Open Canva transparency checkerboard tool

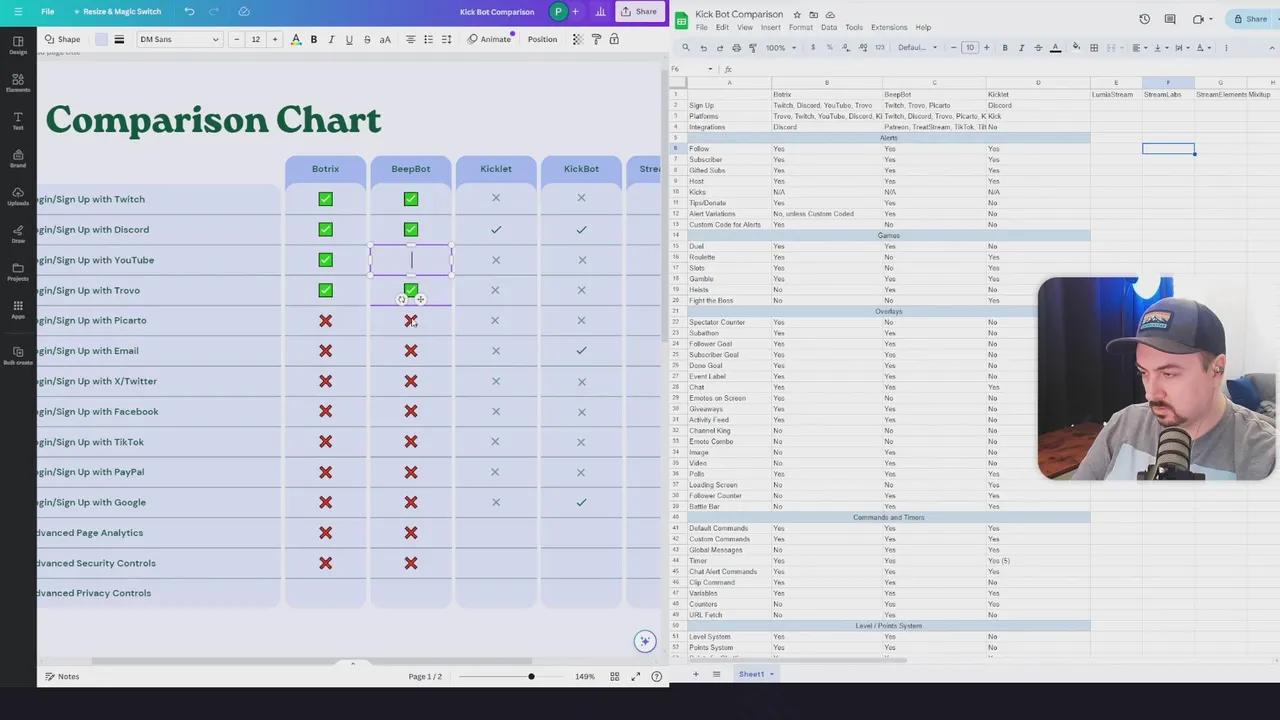(577, 39)
